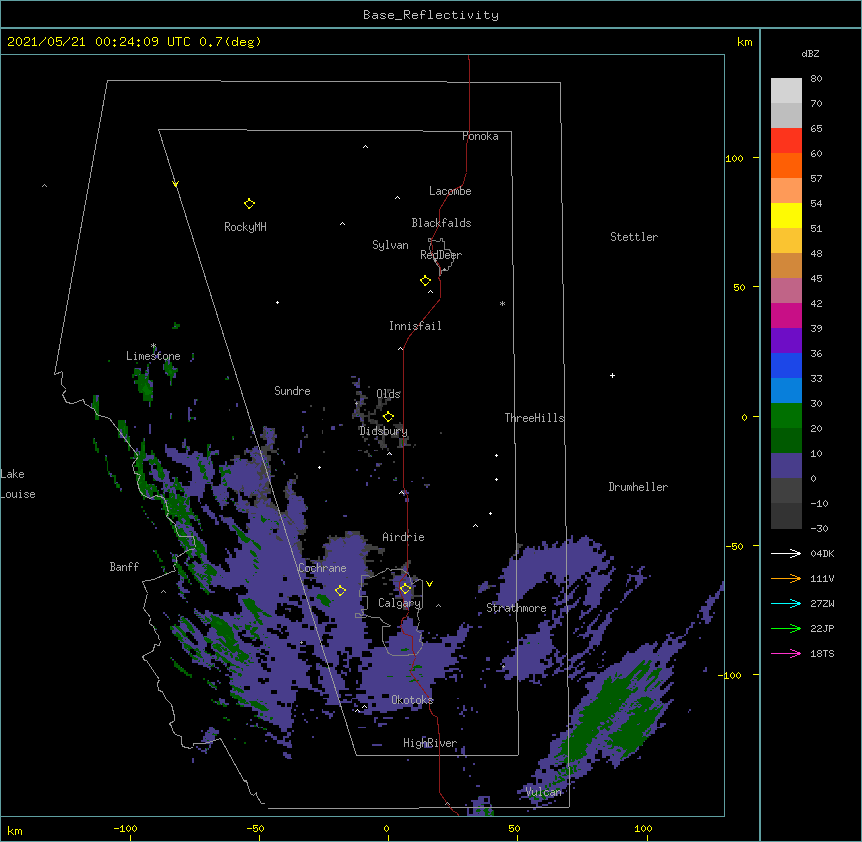Click the Ponoka city label

tap(480, 136)
